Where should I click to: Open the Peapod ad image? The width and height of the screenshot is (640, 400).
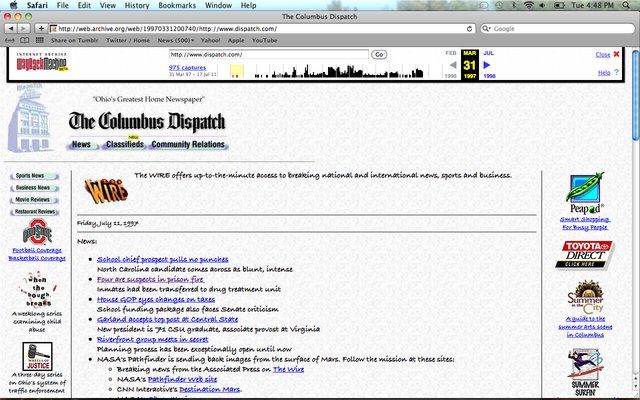tap(585, 193)
